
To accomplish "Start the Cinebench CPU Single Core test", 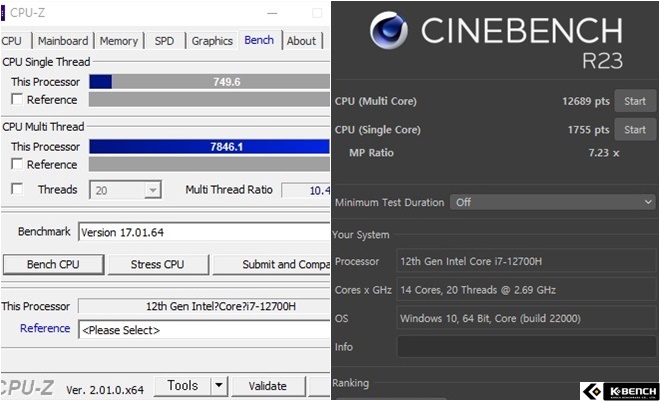I will point(635,130).
